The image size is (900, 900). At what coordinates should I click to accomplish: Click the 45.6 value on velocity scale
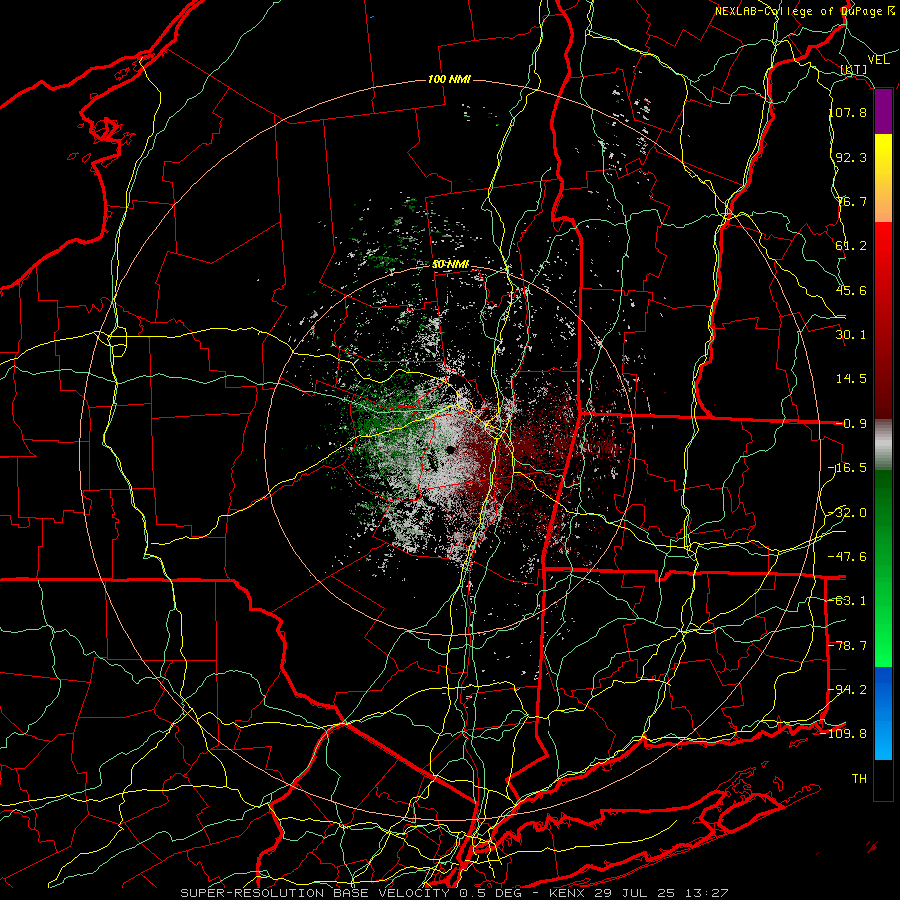click(851, 290)
